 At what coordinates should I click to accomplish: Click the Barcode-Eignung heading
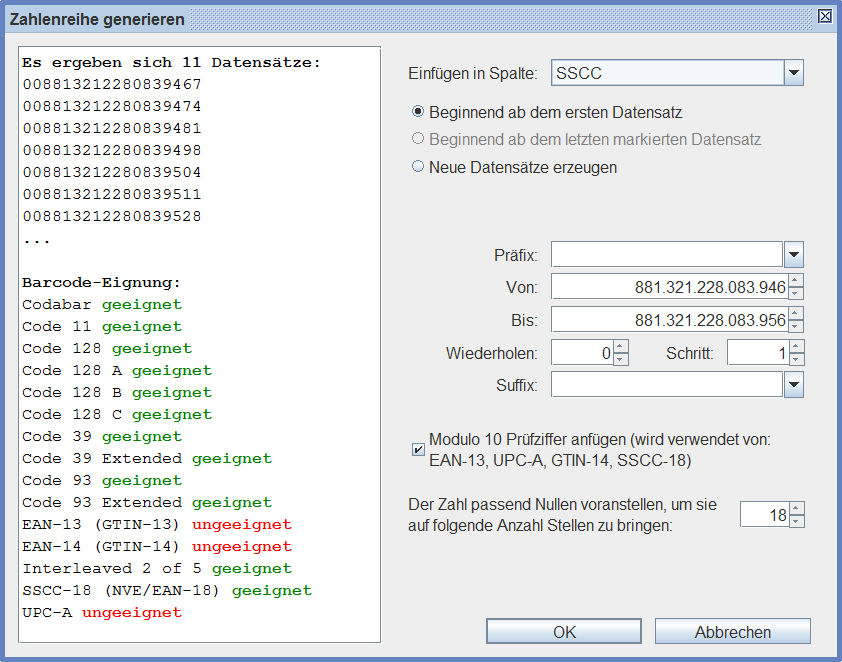pos(101,282)
